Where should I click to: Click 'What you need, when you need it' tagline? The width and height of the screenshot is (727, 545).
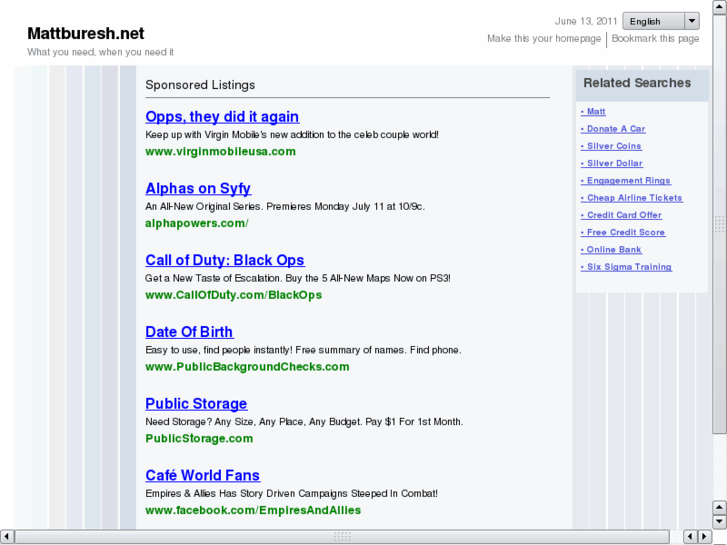(x=100, y=52)
